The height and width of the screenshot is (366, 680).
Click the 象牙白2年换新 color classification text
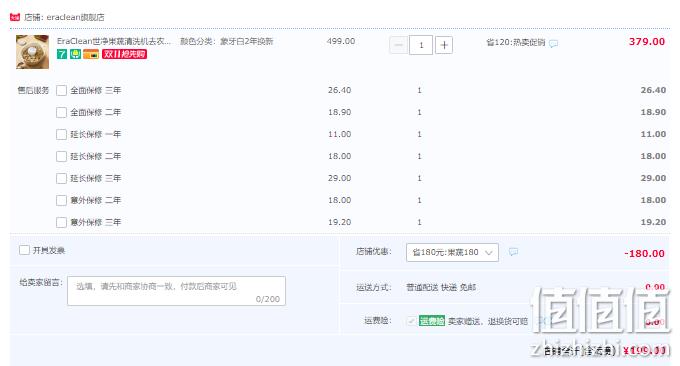click(247, 41)
